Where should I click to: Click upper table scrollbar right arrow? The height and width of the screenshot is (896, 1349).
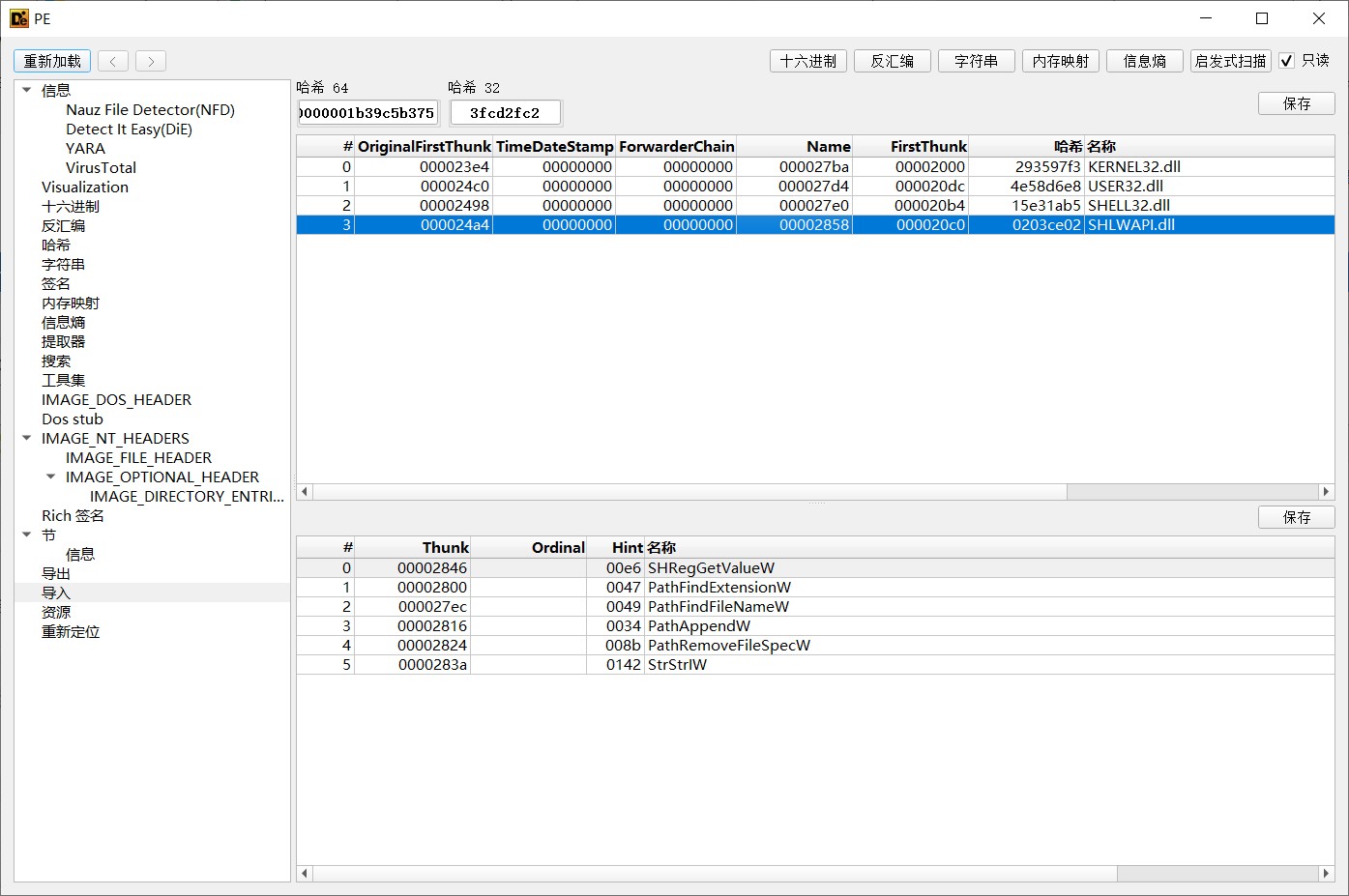[1326, 492]
